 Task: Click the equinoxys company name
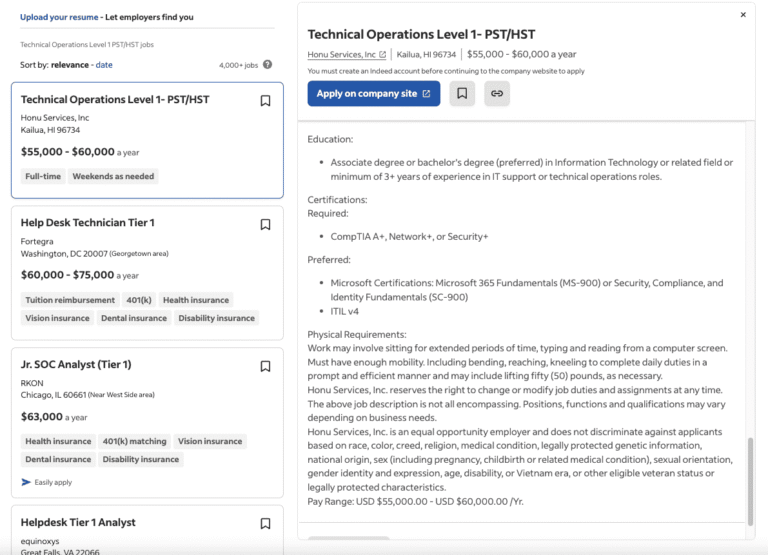point(40,541)
